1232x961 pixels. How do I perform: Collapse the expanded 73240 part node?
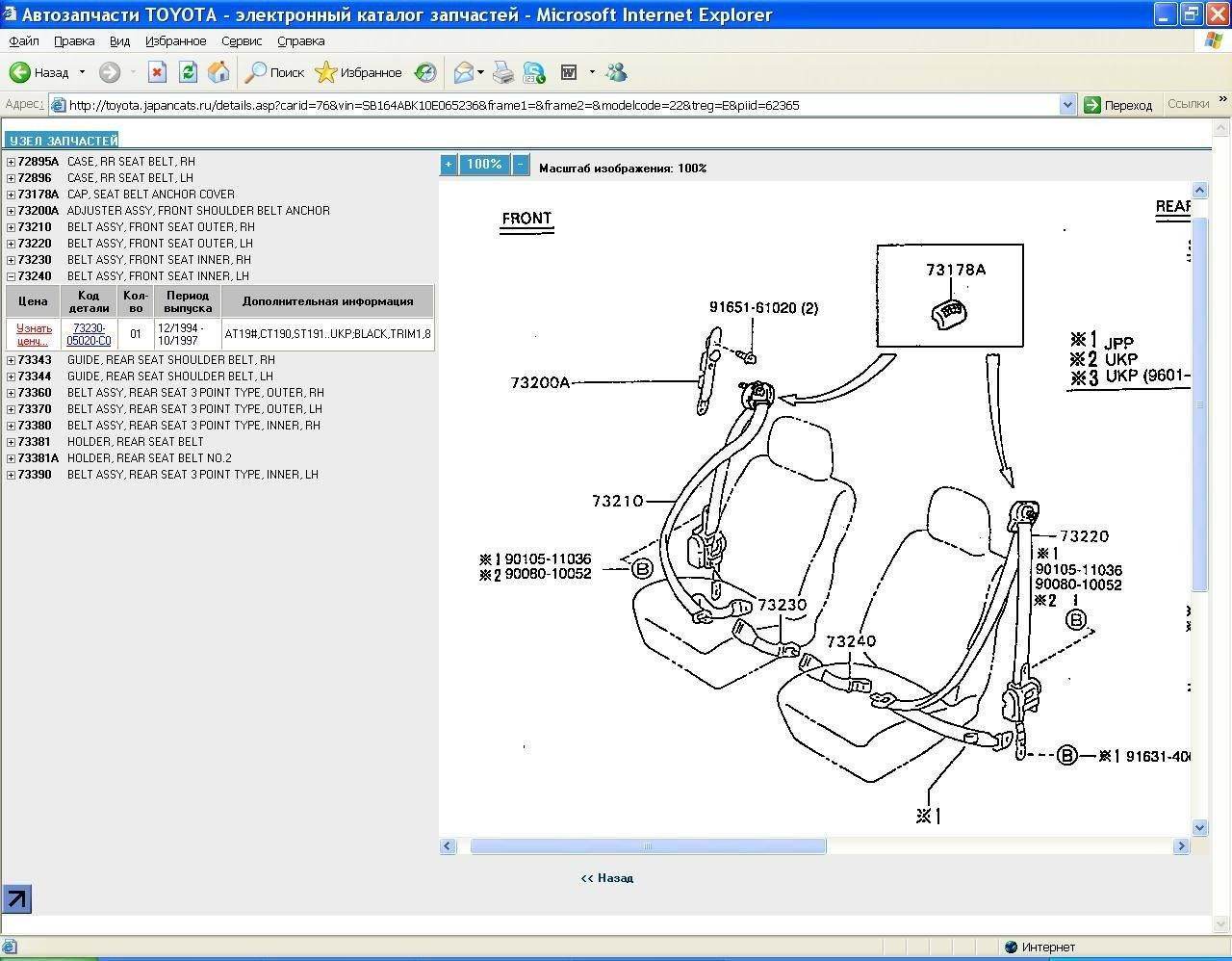point(11,276)
